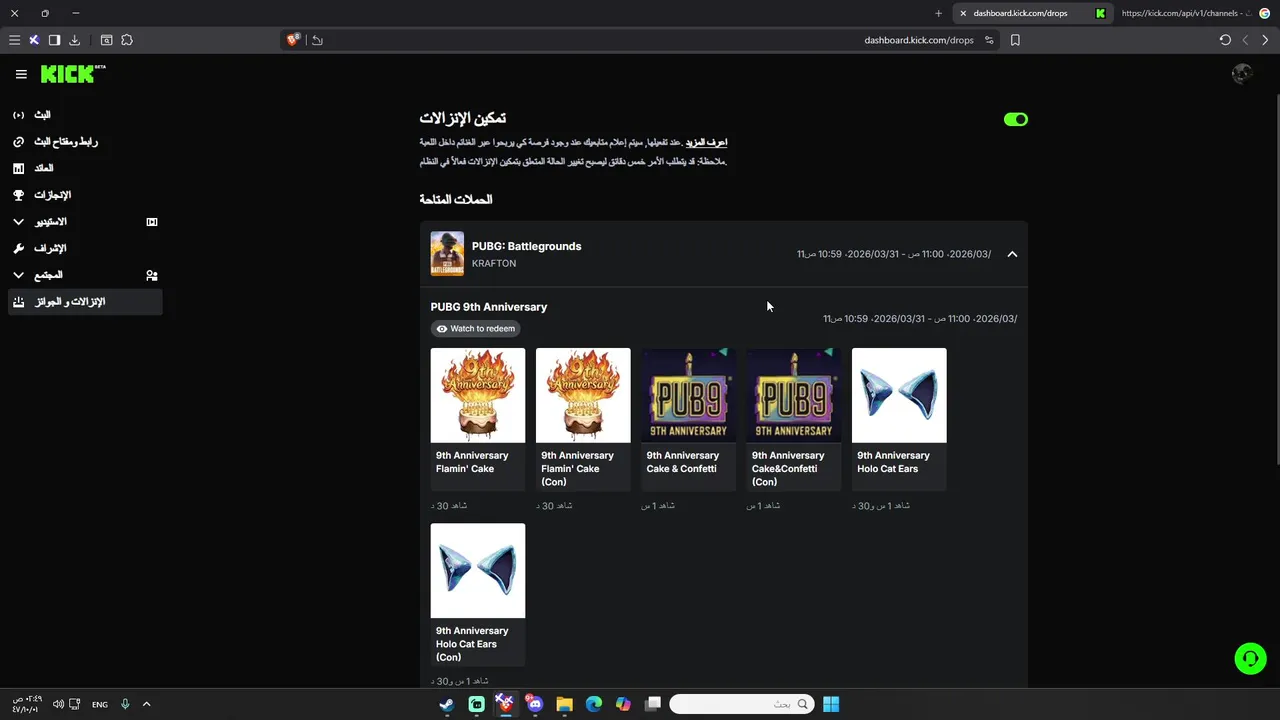Click the Brave Leo AI icon
Image resolution: width=1280 pixels, height=720 pixels.
(34, 40)
